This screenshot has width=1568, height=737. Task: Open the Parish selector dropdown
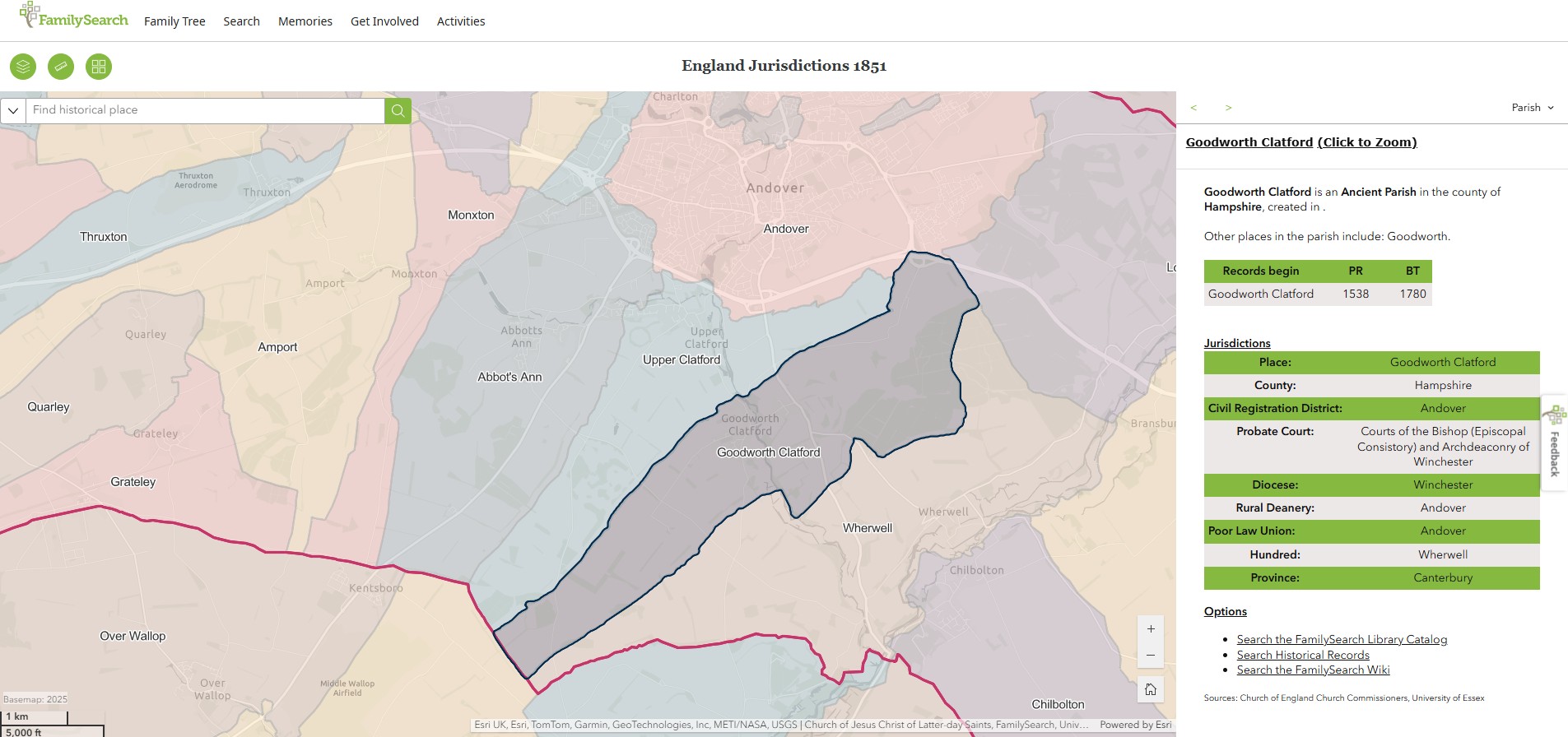[1532, 108]
